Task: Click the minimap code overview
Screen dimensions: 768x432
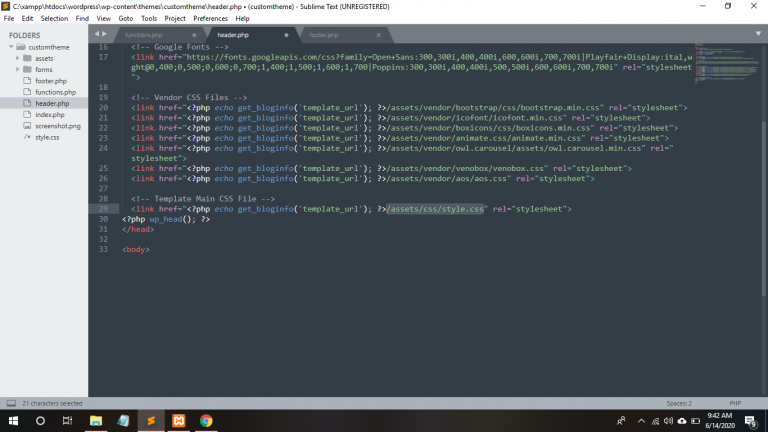Action: tap(727, 64)
